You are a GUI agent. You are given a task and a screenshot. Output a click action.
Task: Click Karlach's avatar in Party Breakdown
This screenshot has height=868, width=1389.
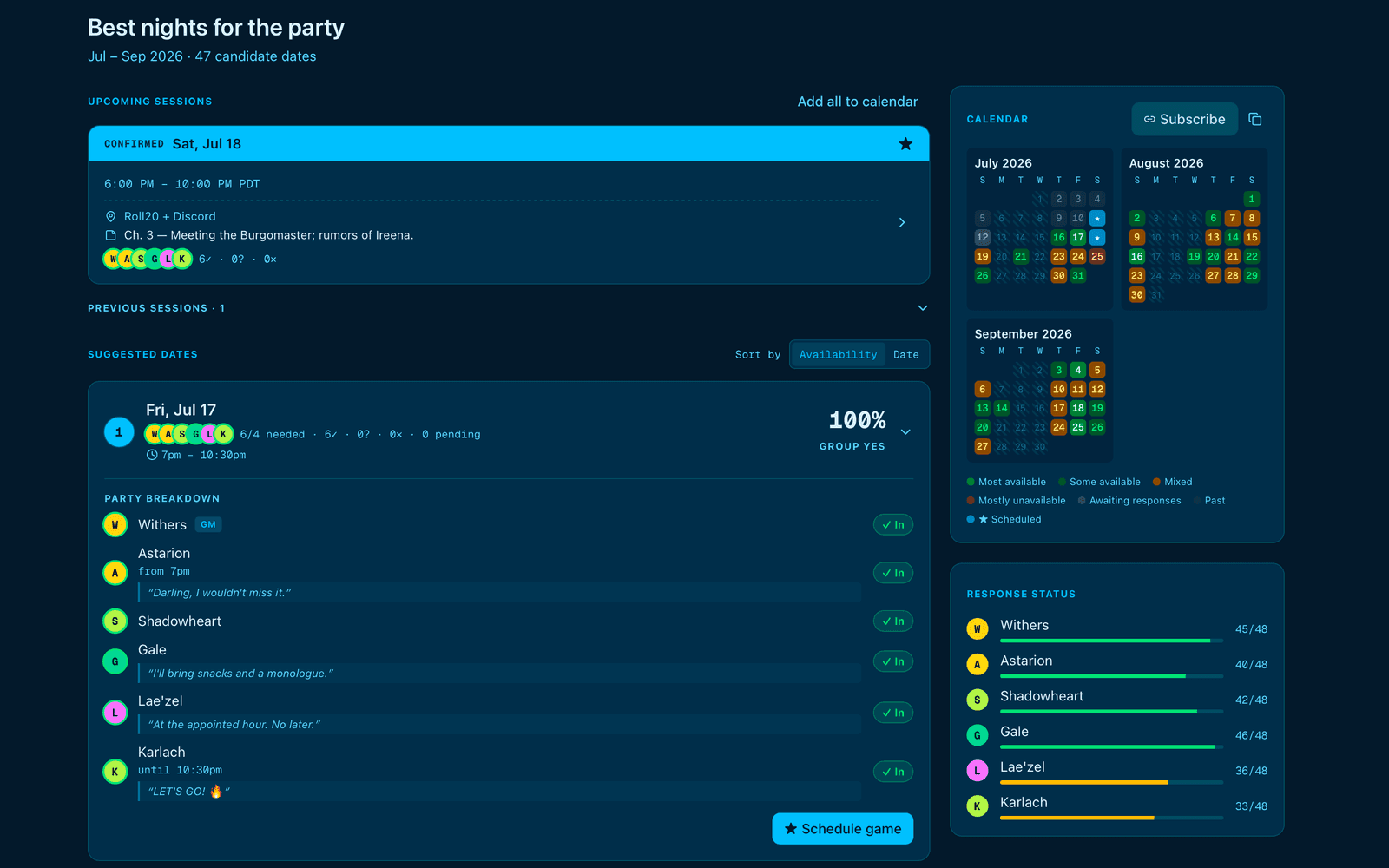115,772
